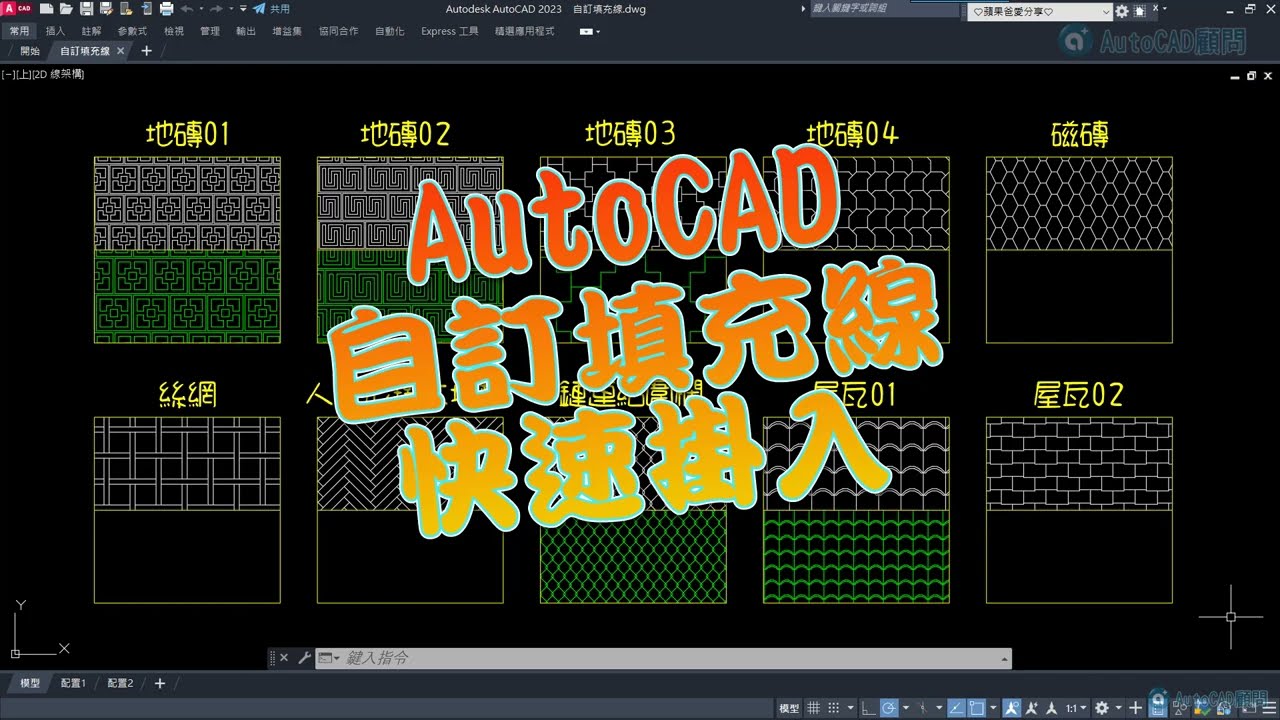
Task: Open the [2D 線架構] visual style controls
Action: pos(57,74)
